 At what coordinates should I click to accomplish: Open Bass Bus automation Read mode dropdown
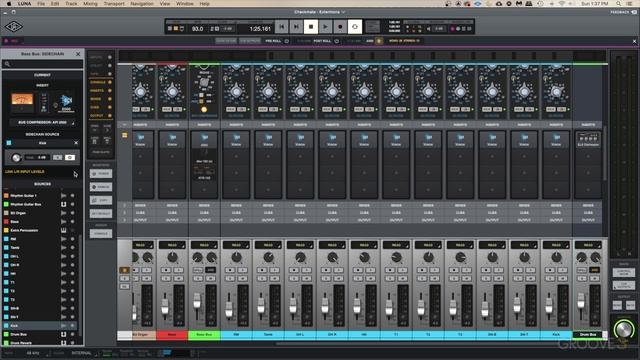(204, 245)
